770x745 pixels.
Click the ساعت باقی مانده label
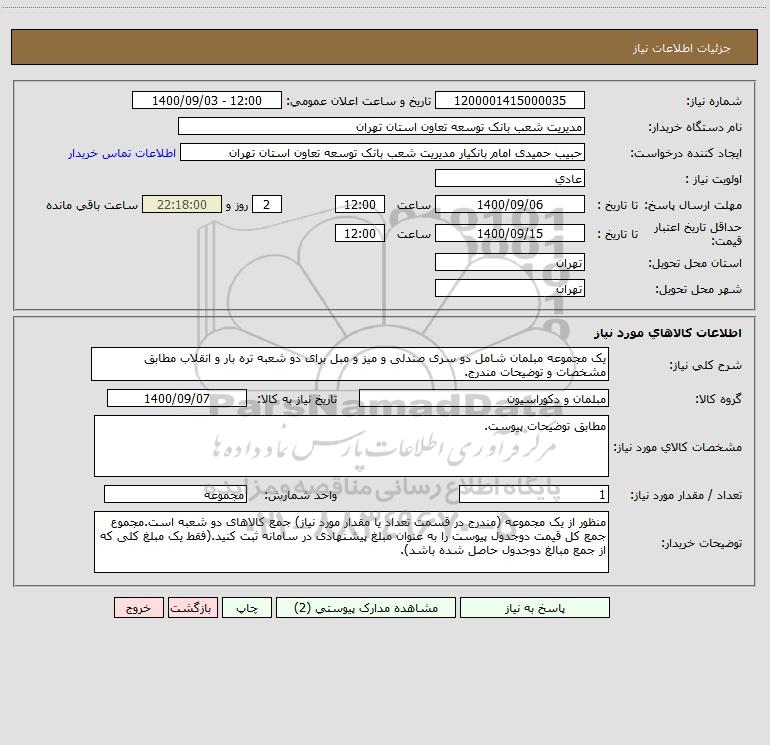pos(92,205)
